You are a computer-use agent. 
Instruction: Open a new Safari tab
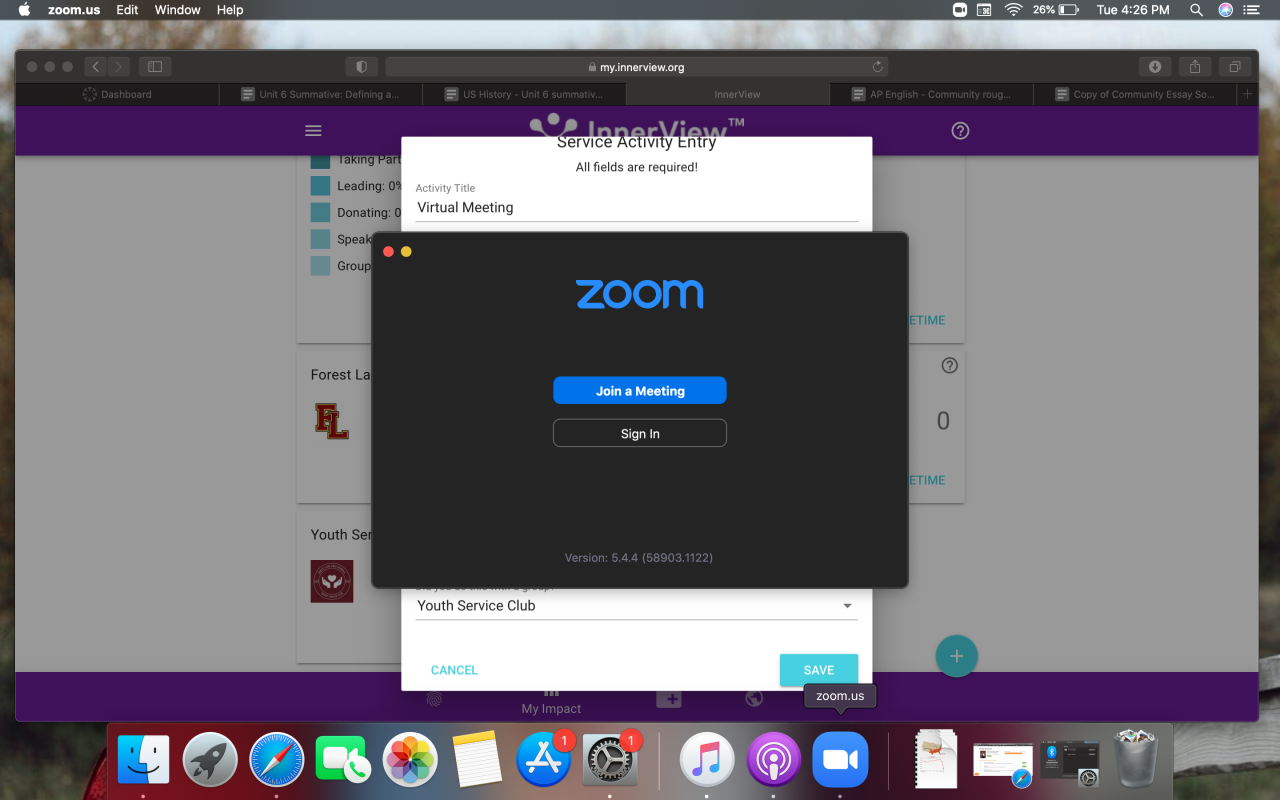click(1247, 94)
